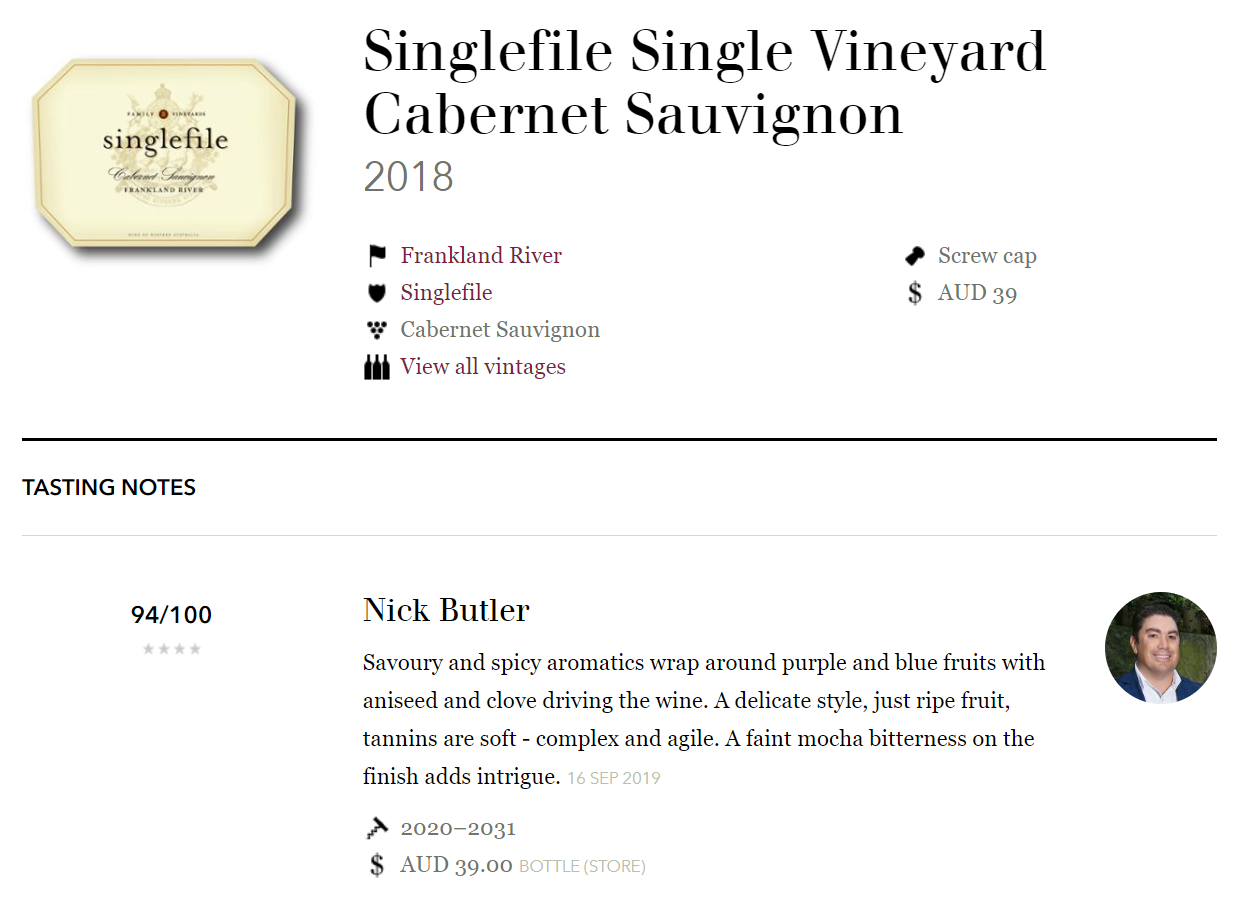
Task: Click the three bottles icon
Action: pyautogui.click(x=376, y=367)
